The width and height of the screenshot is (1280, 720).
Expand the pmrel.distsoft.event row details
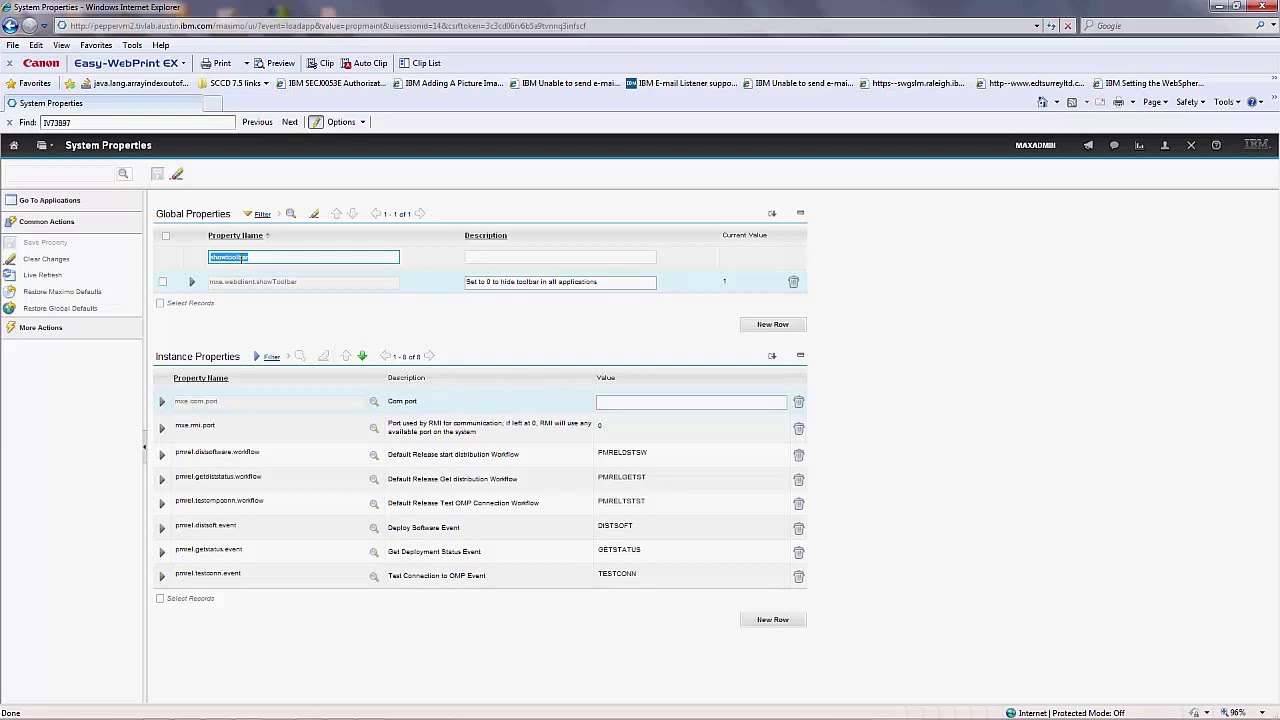click(x=162, y=528)
